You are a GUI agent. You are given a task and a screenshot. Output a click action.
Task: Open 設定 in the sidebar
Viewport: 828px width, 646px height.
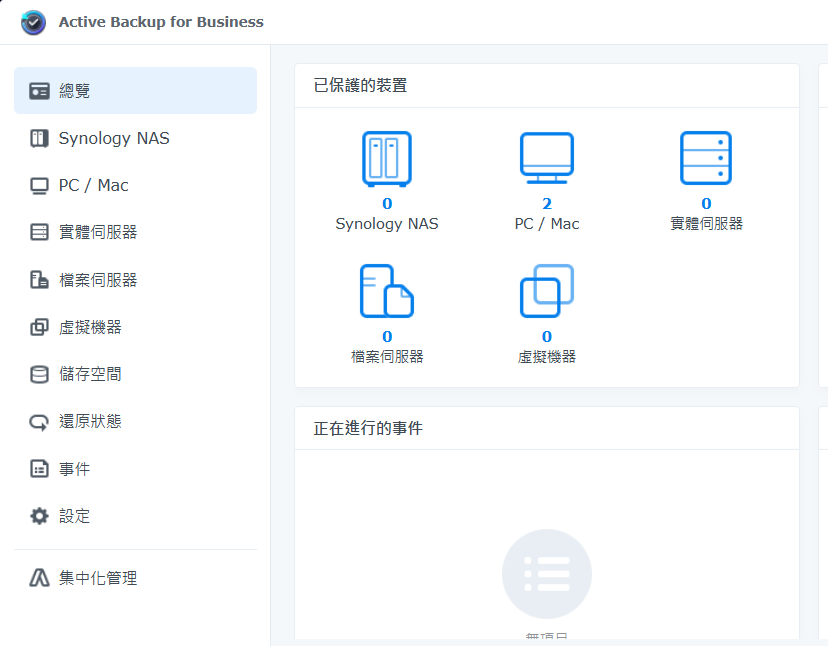pos(135,516)
